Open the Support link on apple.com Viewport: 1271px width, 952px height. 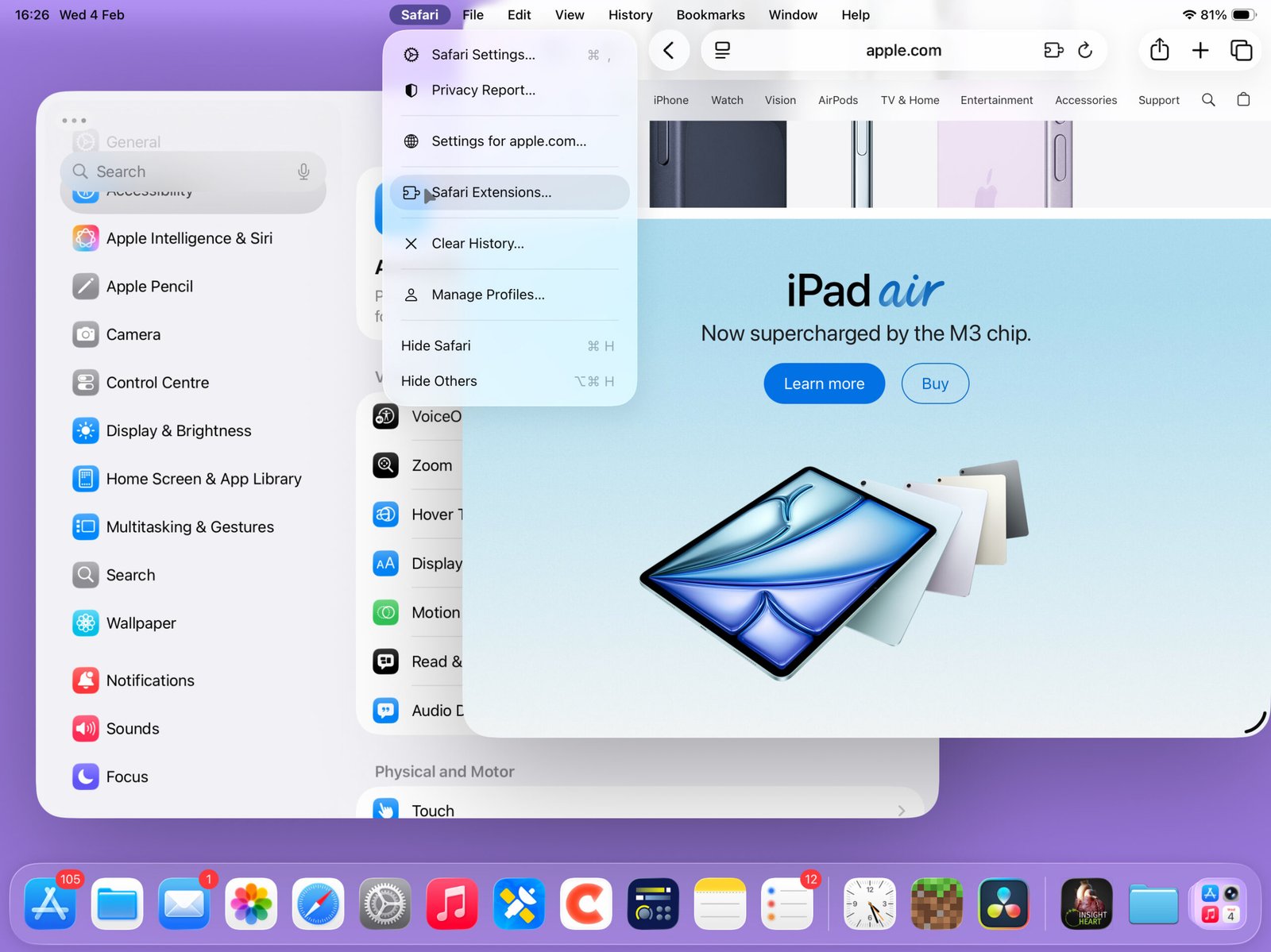[x=1158, y=100]
